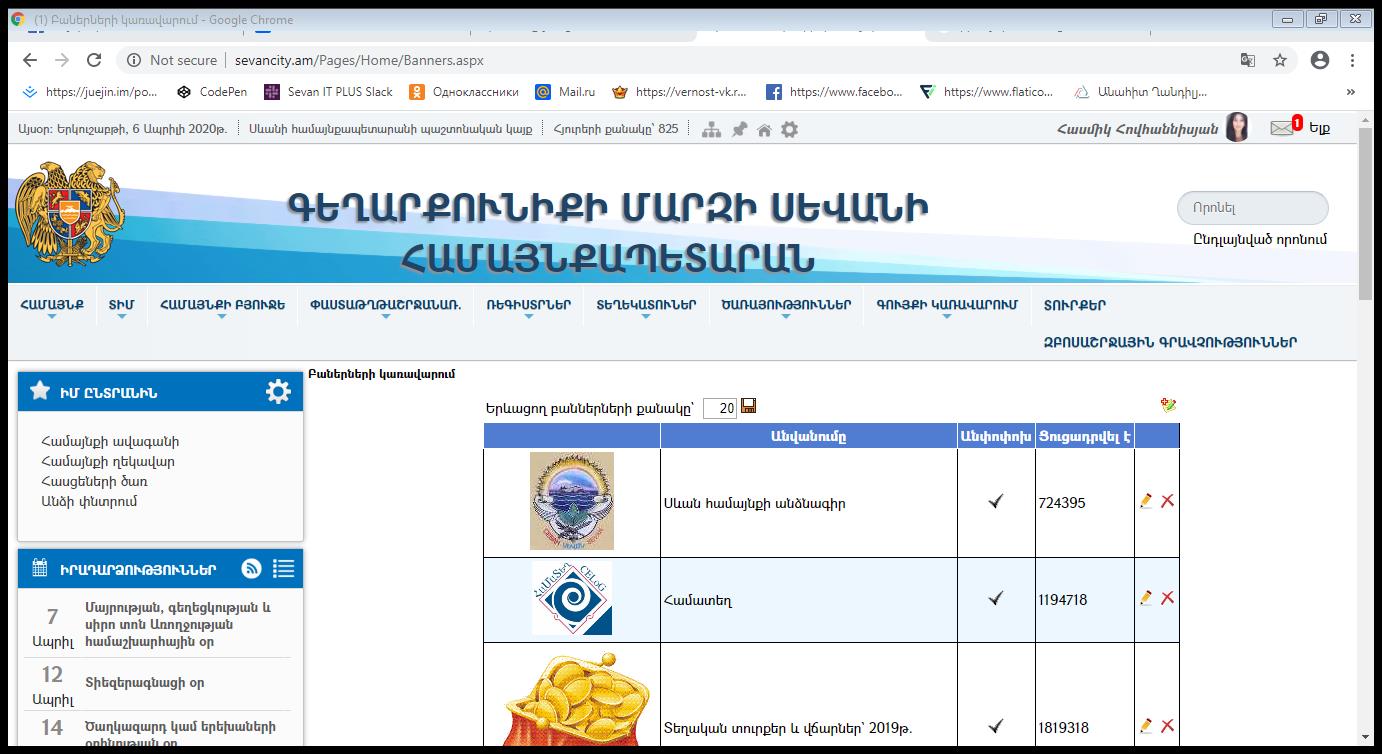
Task: Open the ՏՈՒՐՔԵՐ menu item
Action: coord(1075,305)
